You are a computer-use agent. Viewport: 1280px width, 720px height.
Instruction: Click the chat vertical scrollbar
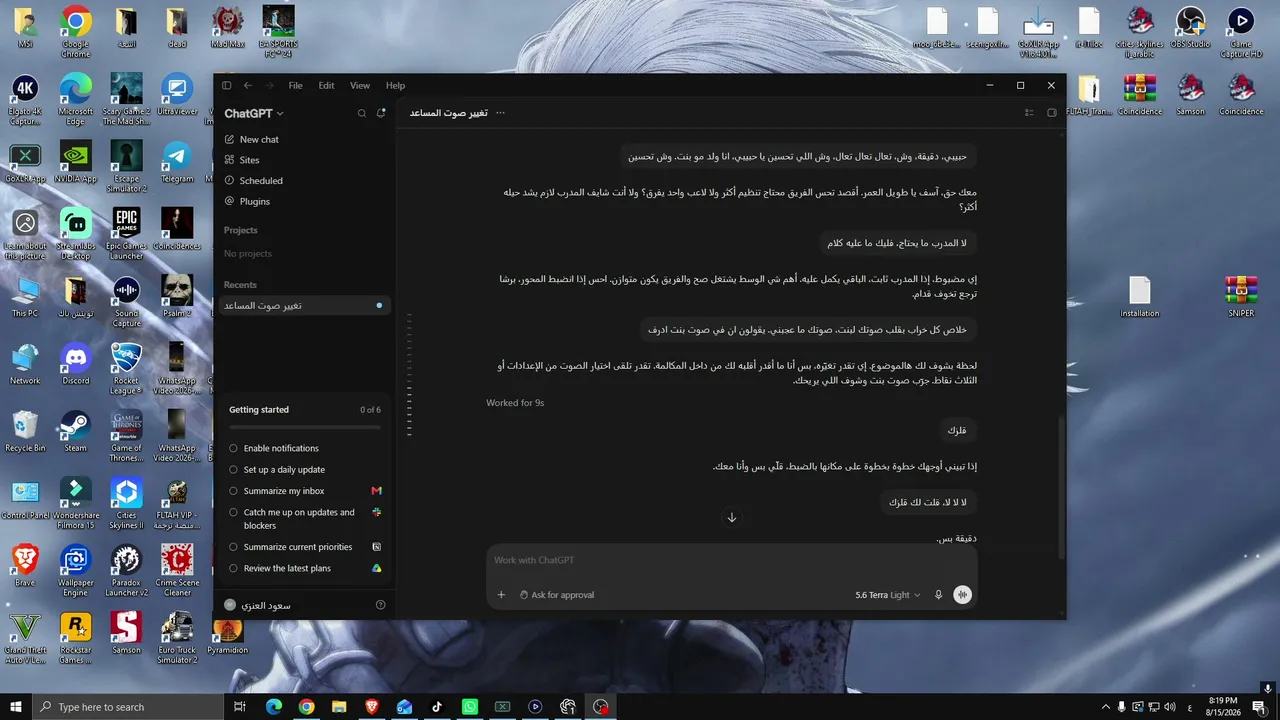tap(1061, 485)
